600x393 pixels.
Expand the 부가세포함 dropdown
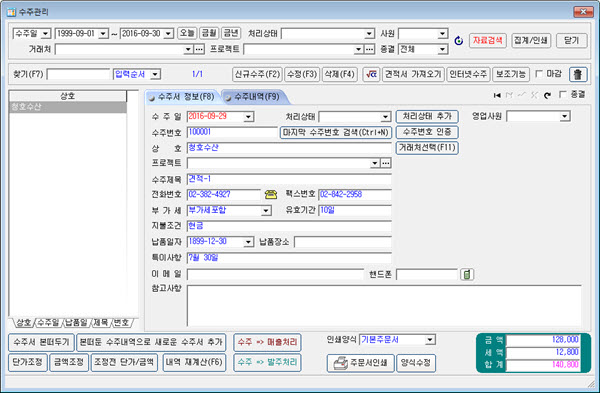(266, 210)
